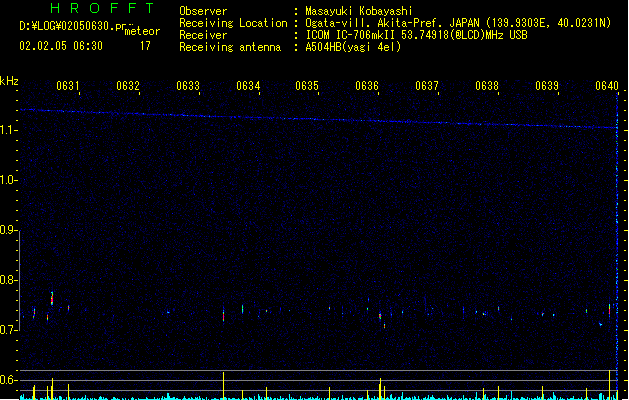Click the 0639 time marker

tap(547, 86)
